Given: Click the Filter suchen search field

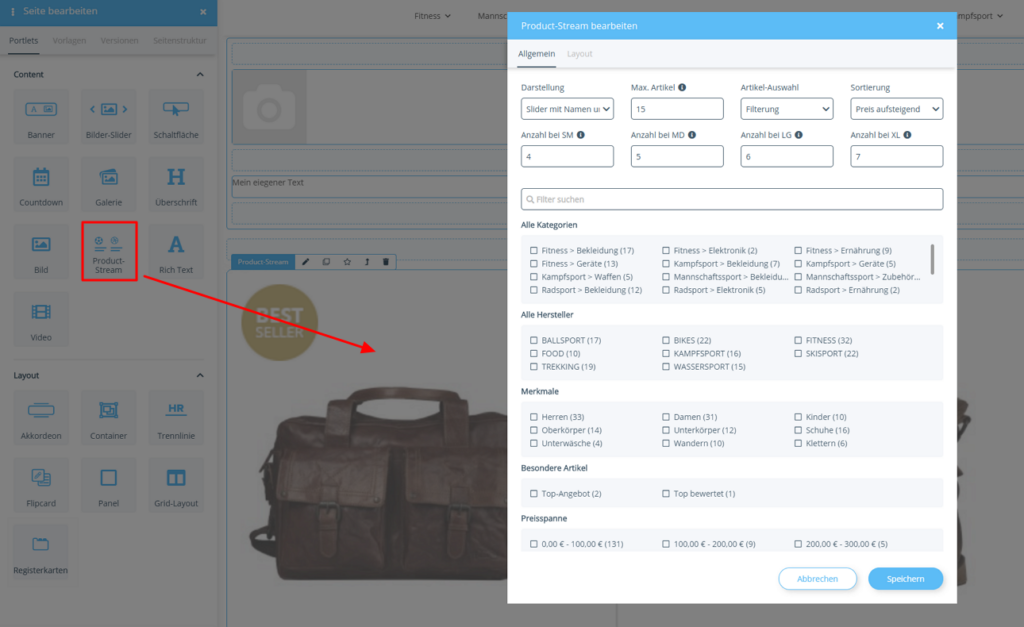Looking at the screenshot, I should (x=731, y=198).
